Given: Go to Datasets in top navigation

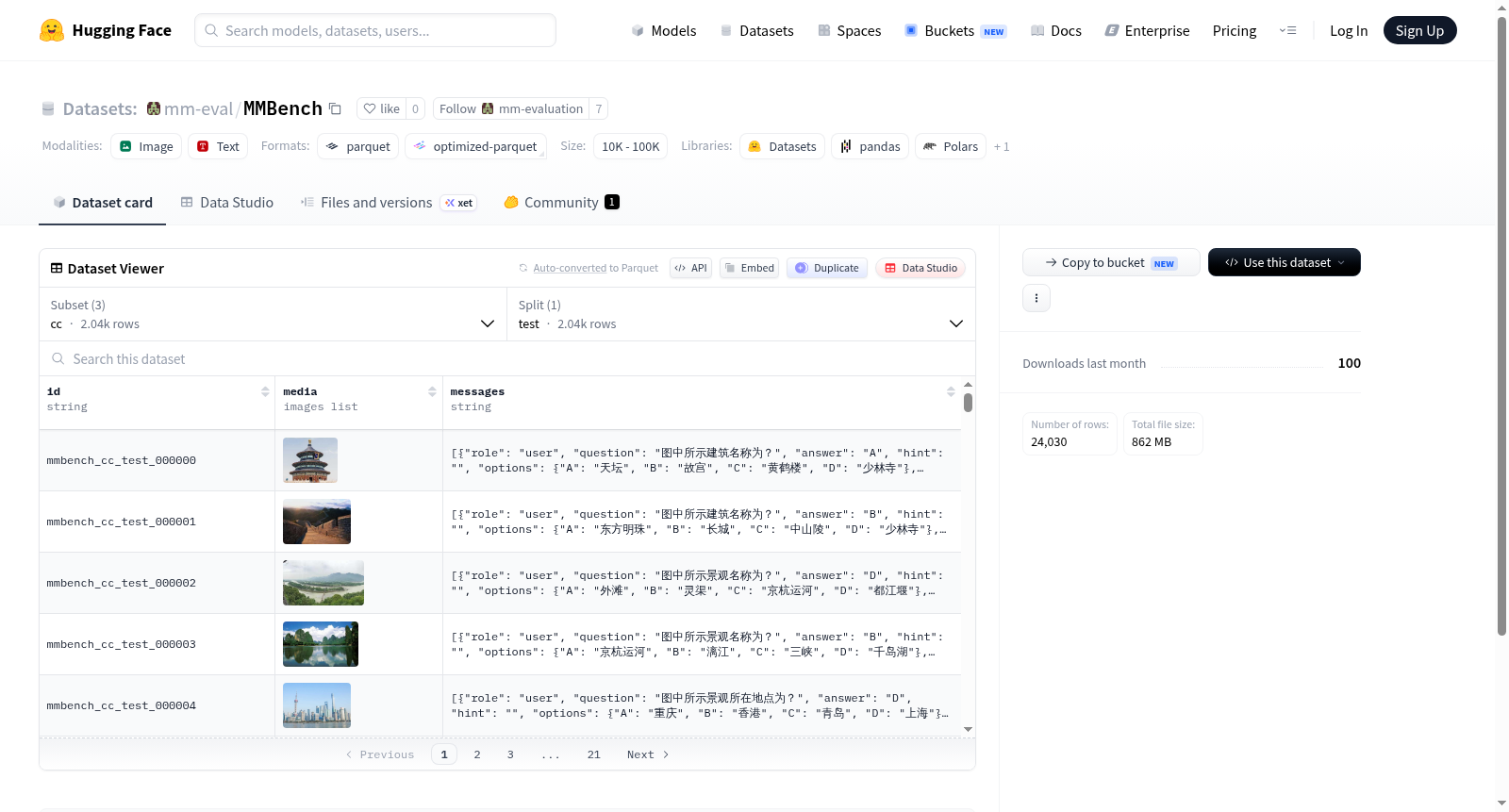Looking at the screenshot, I should click(756, 30).
